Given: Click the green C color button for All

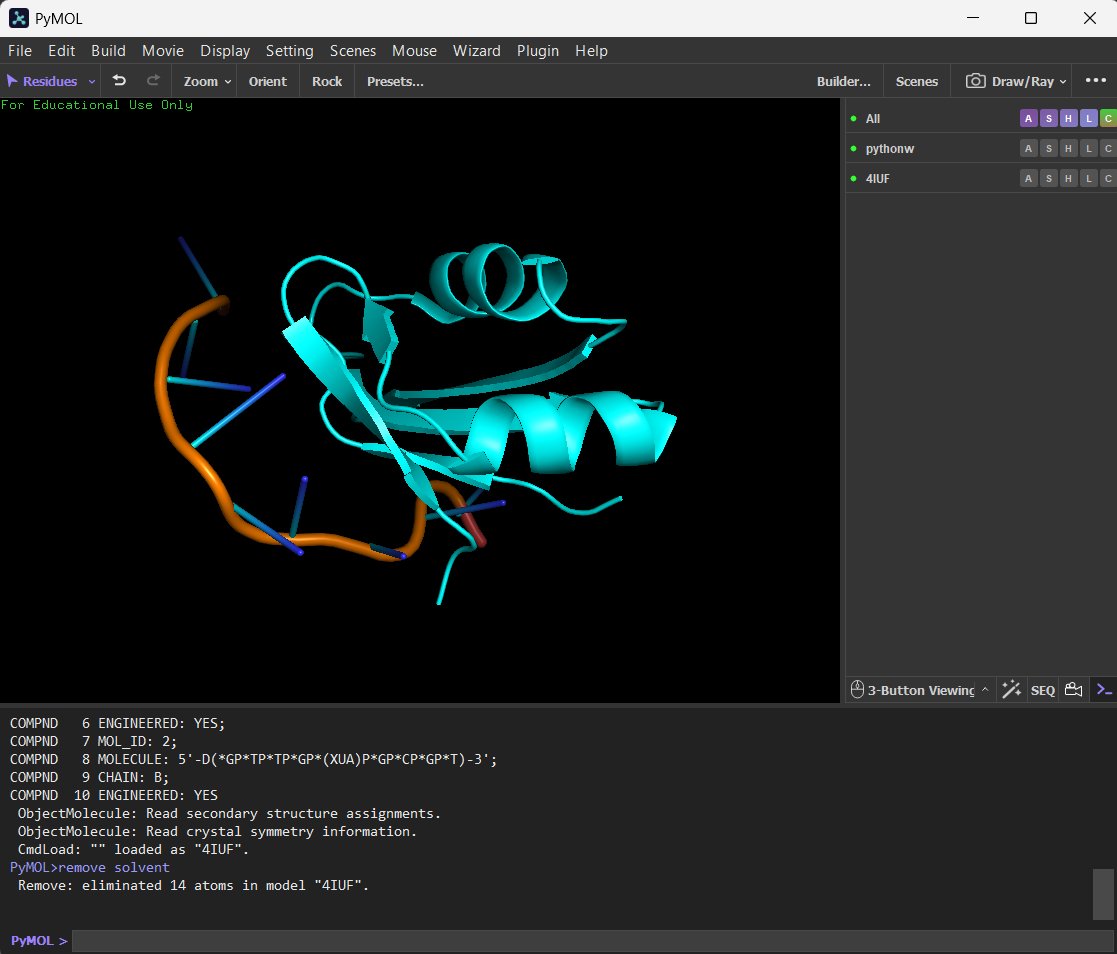Looking at the screenshot, I should pyautogui.click(x=1107, y=118).
